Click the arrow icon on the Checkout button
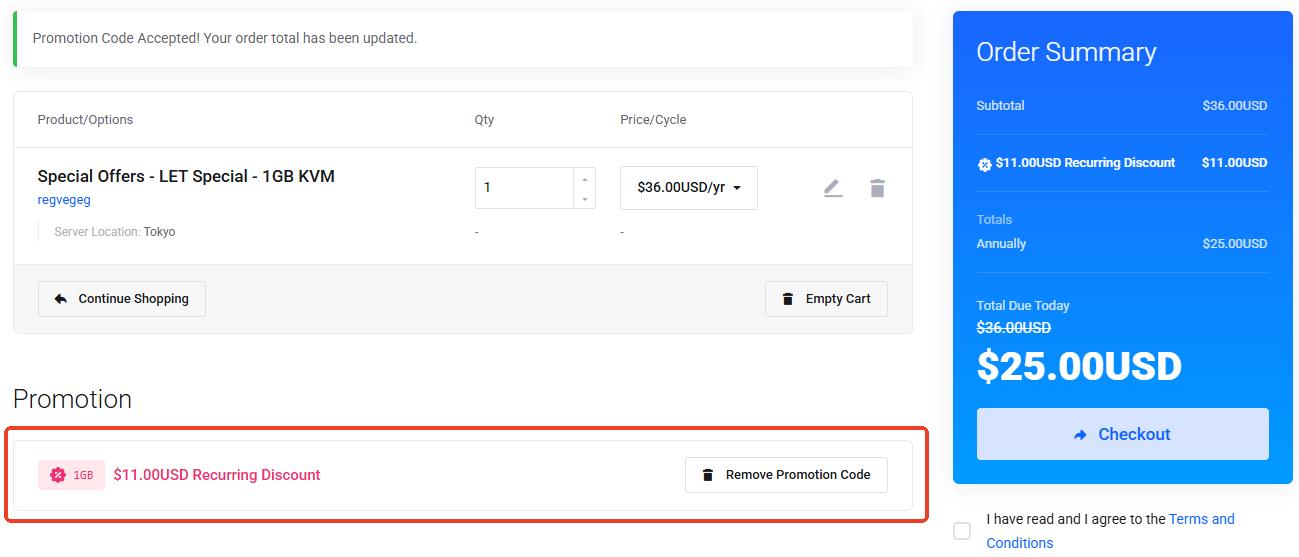This screenshot has height=557, width=1299. tap(1080, 435)
